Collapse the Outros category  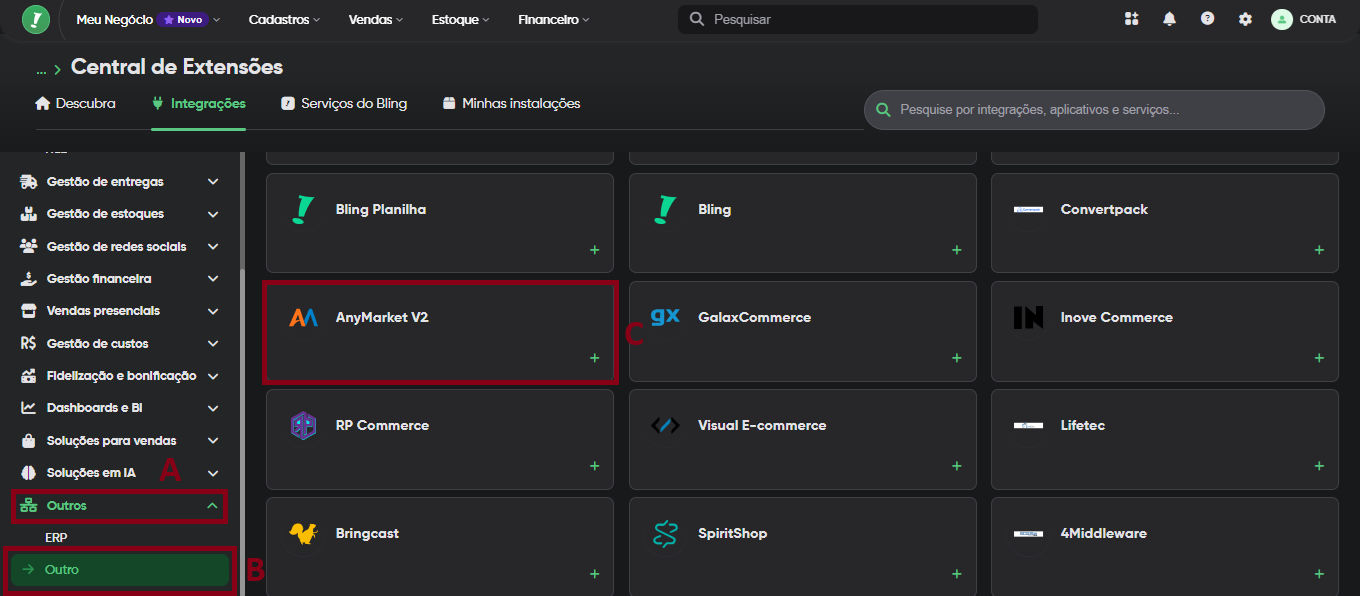120,506
